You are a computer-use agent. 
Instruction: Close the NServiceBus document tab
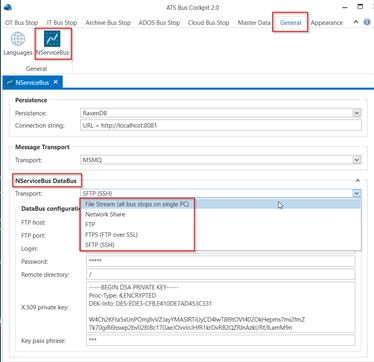56,82
